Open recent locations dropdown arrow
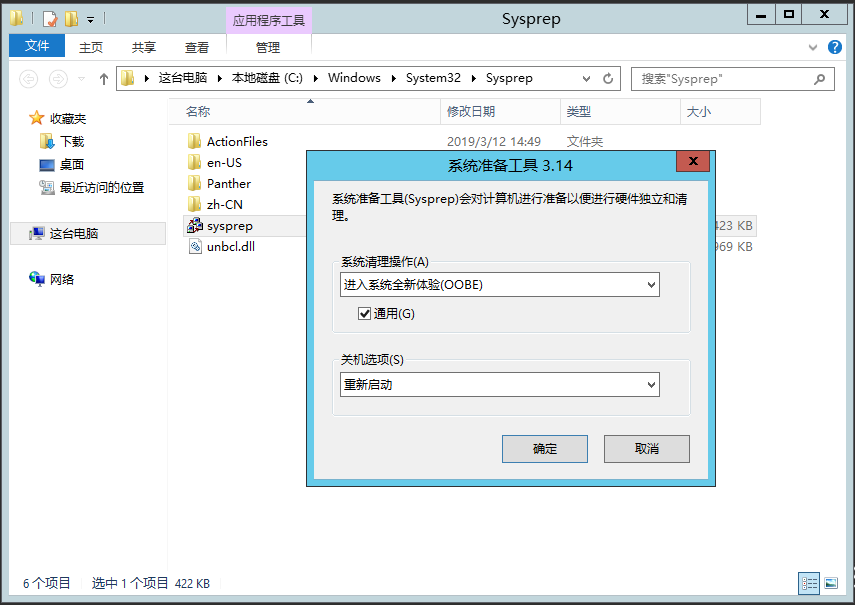 [81, 79]
